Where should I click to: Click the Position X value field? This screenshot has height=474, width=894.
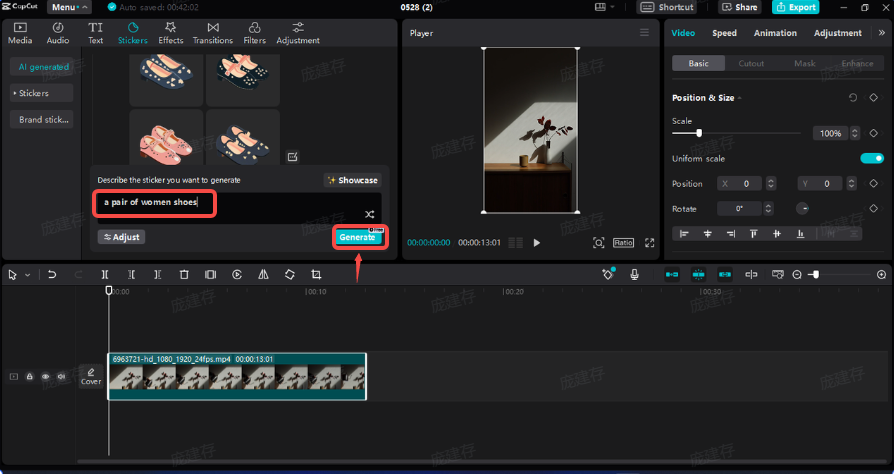point(740,184)
